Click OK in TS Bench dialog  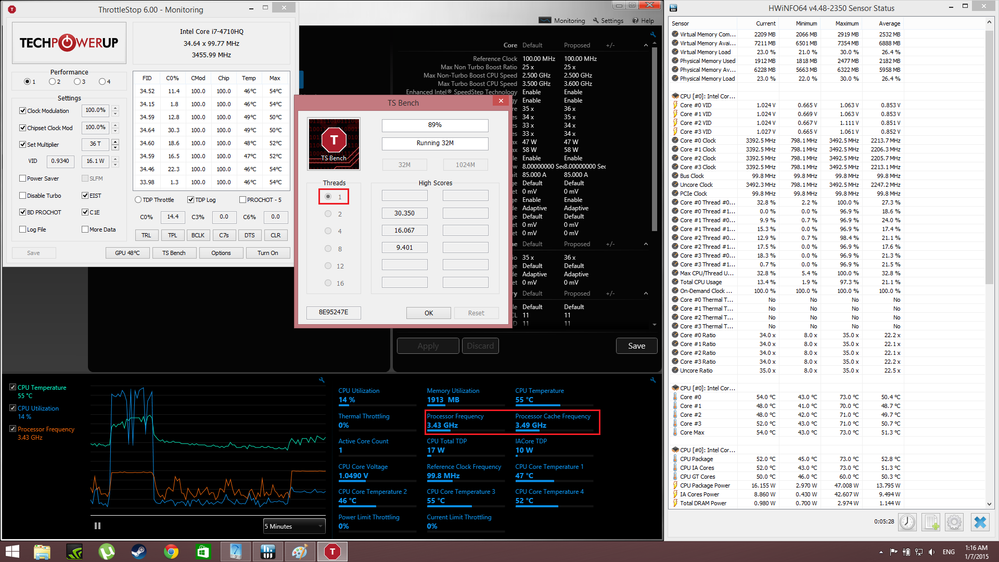429,313
